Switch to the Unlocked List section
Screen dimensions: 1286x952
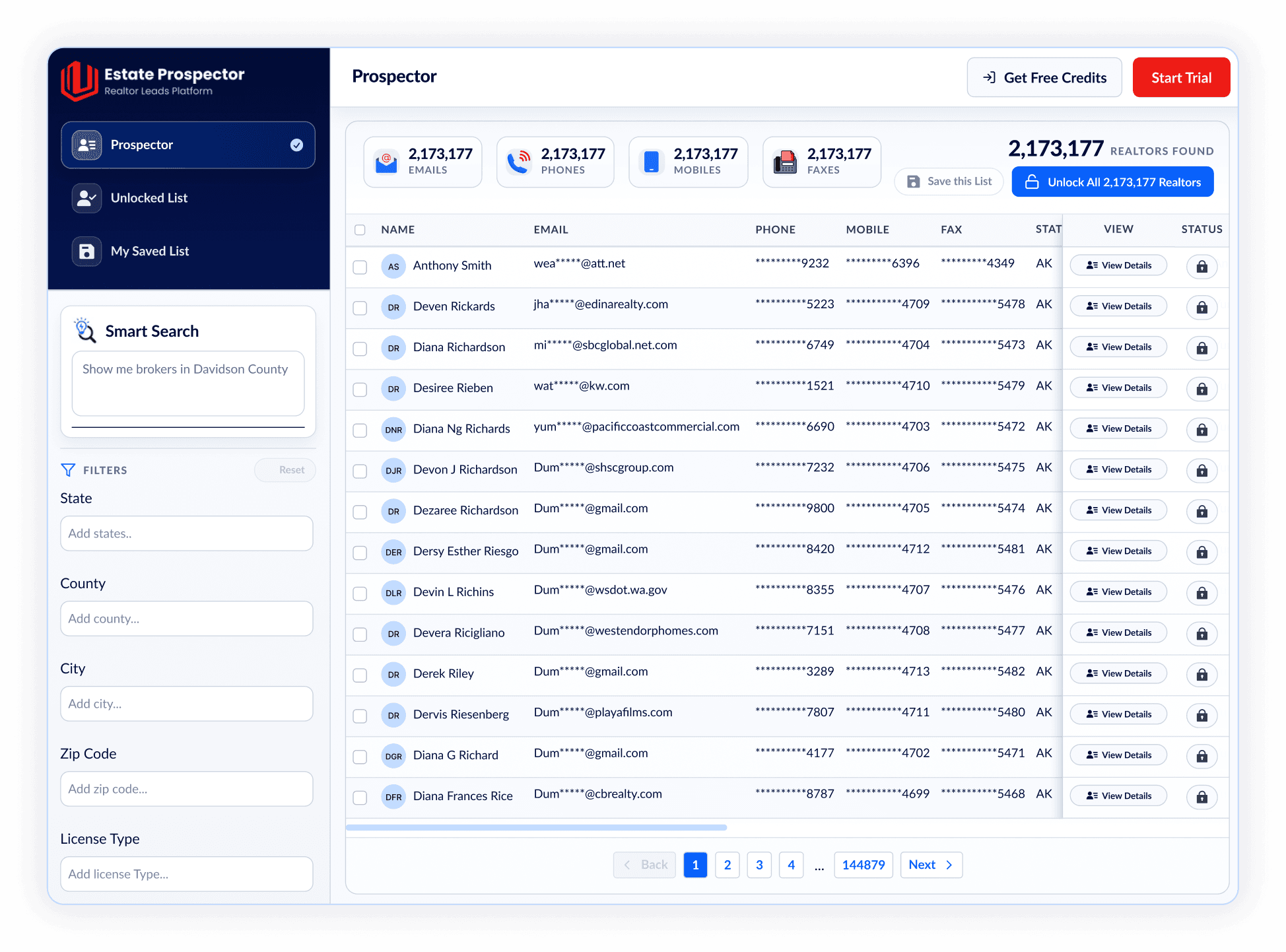(149, 197)
